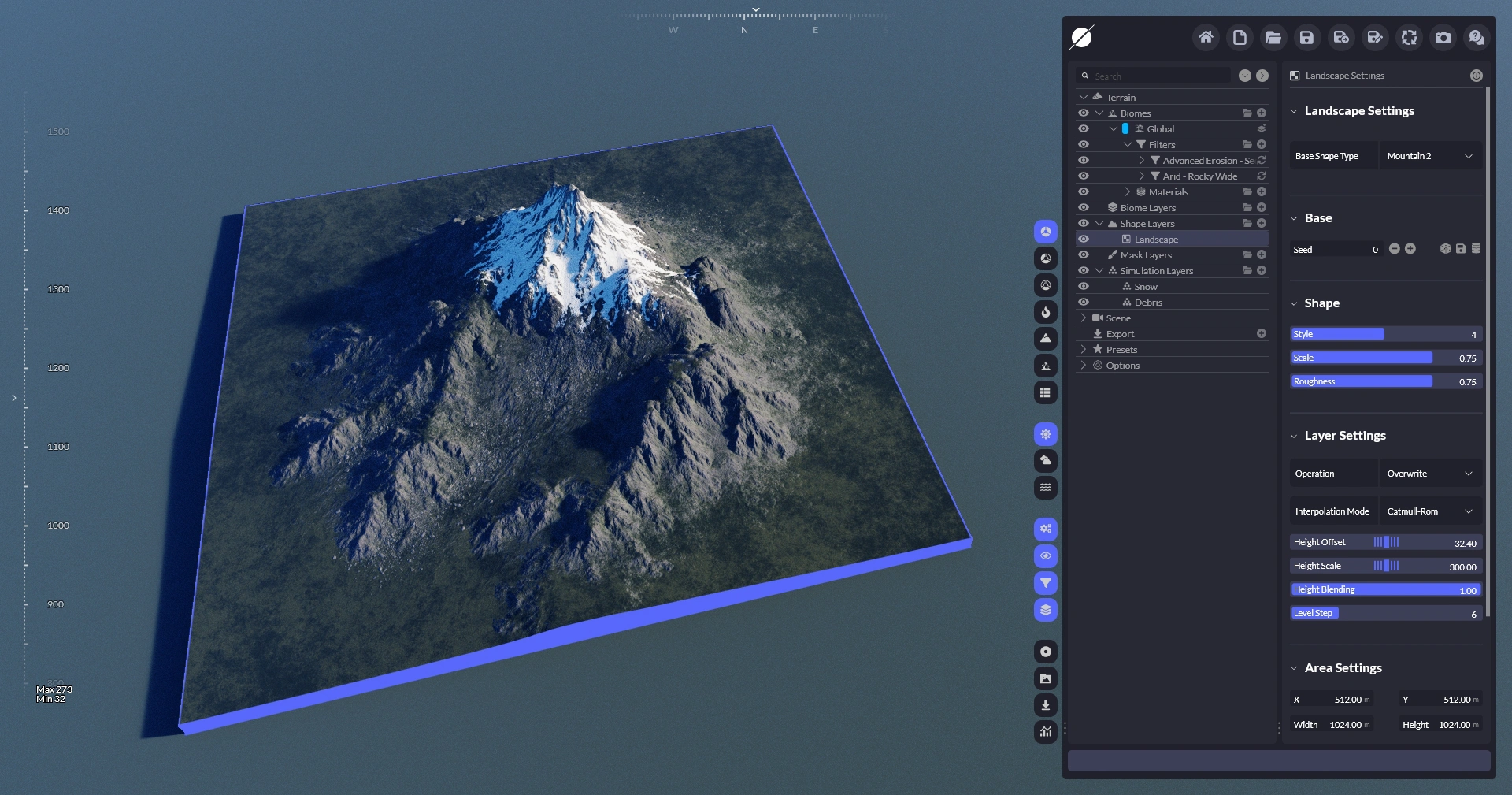
Task: Select Biome Layers in the tree
Action: pyautogui.click(x=1147, y=208)
